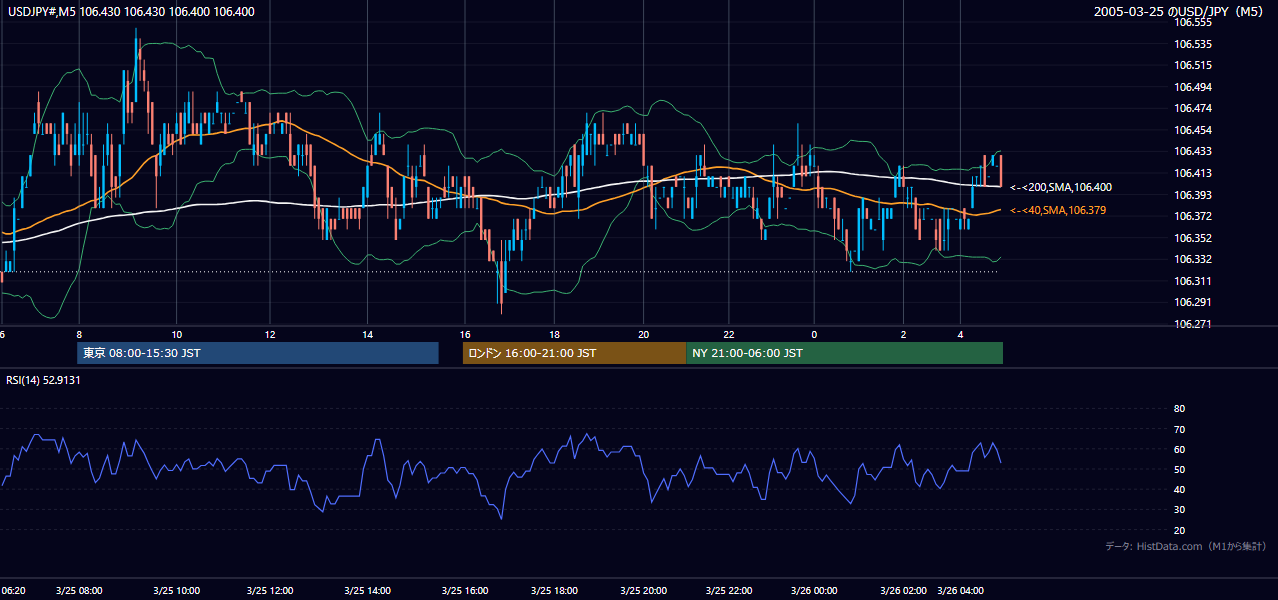Click price axis value 106.433

(x=1194, y=151)
